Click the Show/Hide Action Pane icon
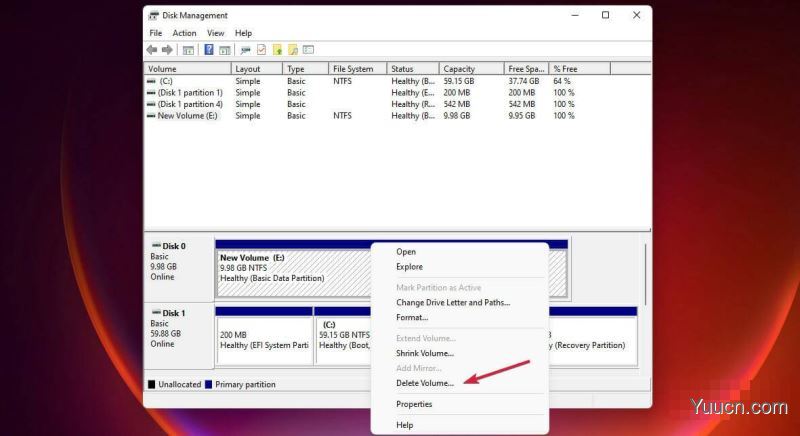The width and height of the screenshot is (800, 436). (x=225, y=50)
